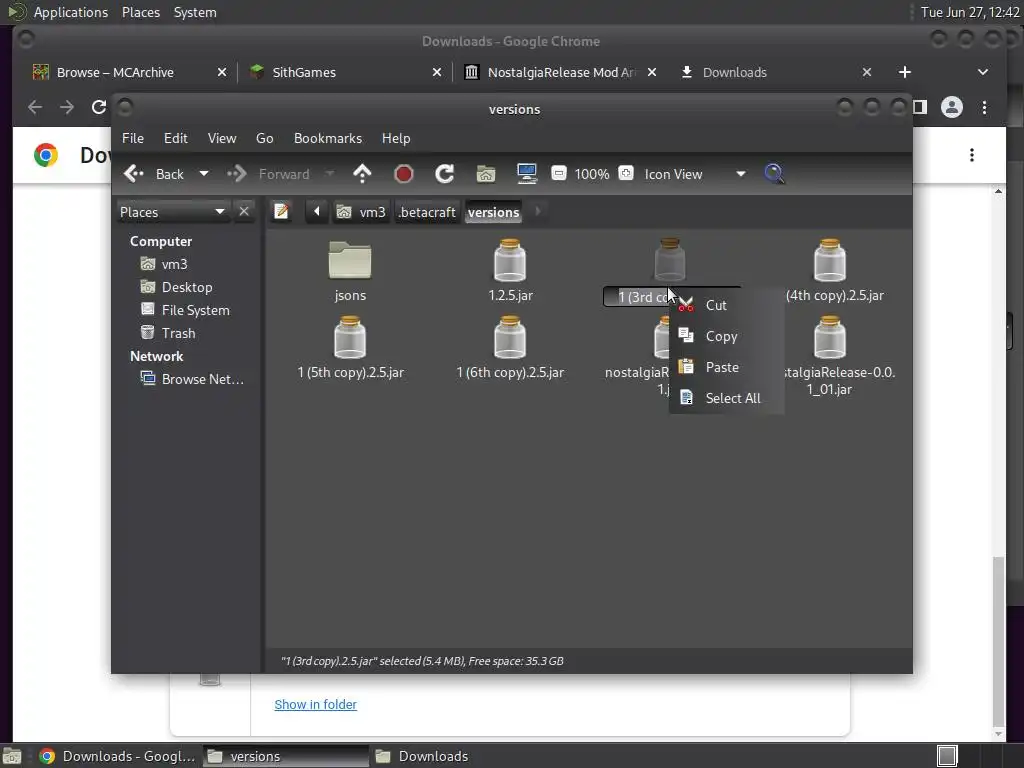This screenshot has height=768, width=1024.
Task: Open the file search magnifier icon
Action: pos(774,174)
